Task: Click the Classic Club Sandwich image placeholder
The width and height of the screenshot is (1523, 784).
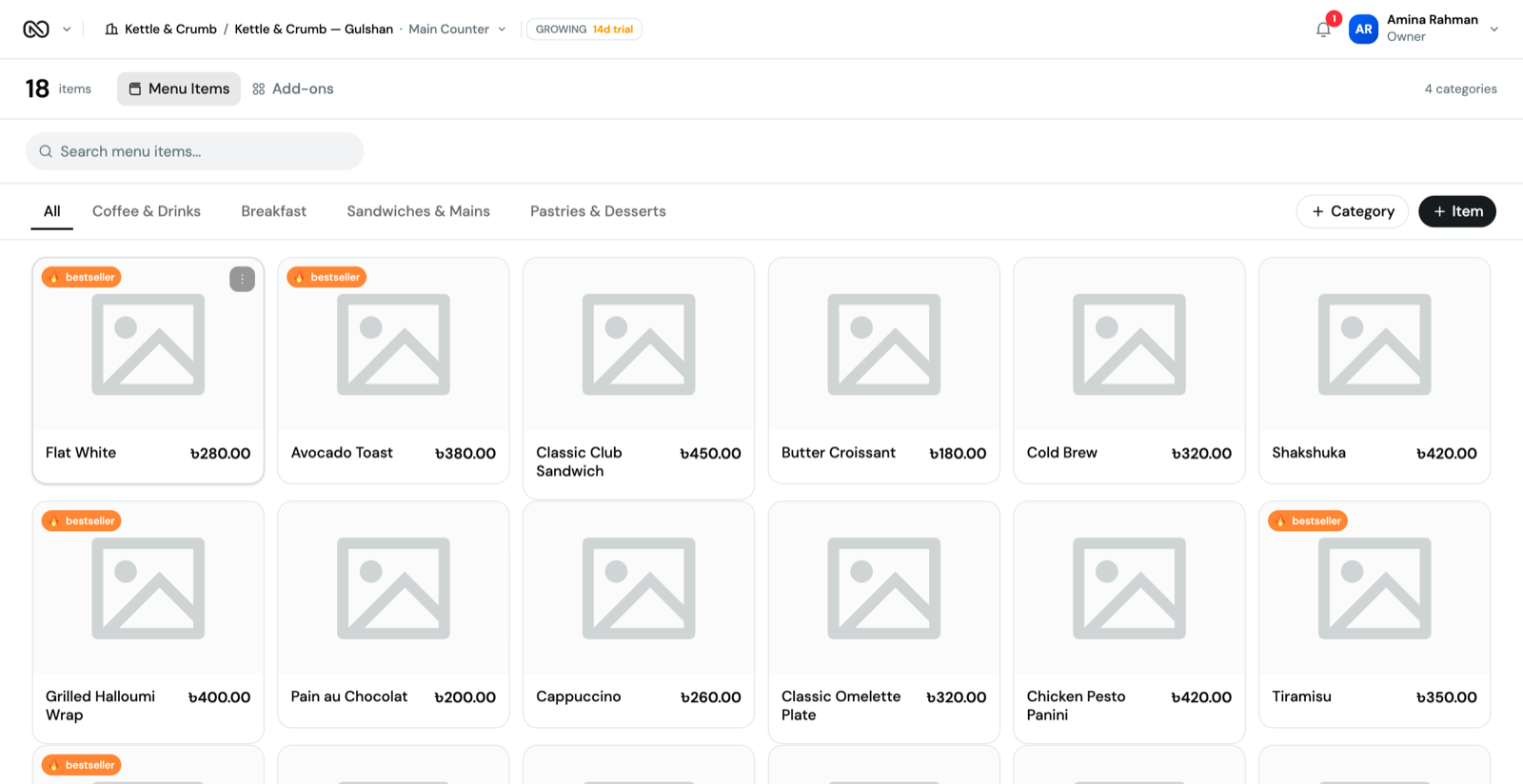Action: [x=639, y=344]
